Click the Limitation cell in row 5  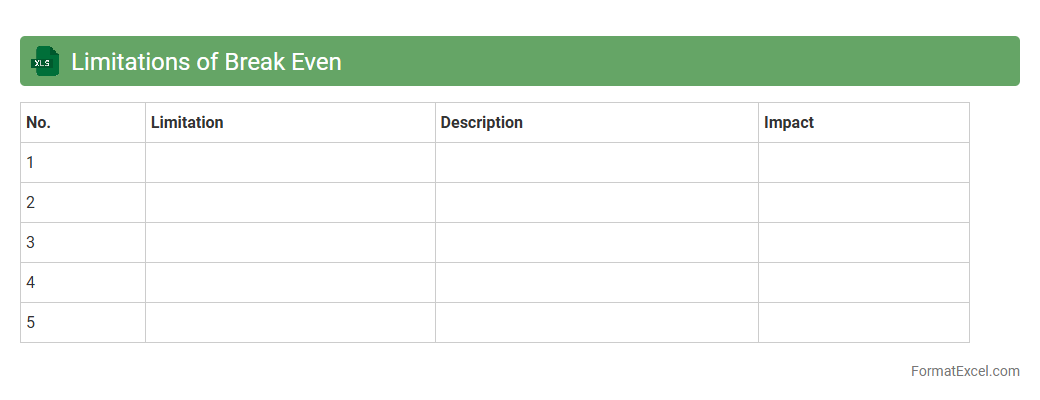[x=290, y=323]
